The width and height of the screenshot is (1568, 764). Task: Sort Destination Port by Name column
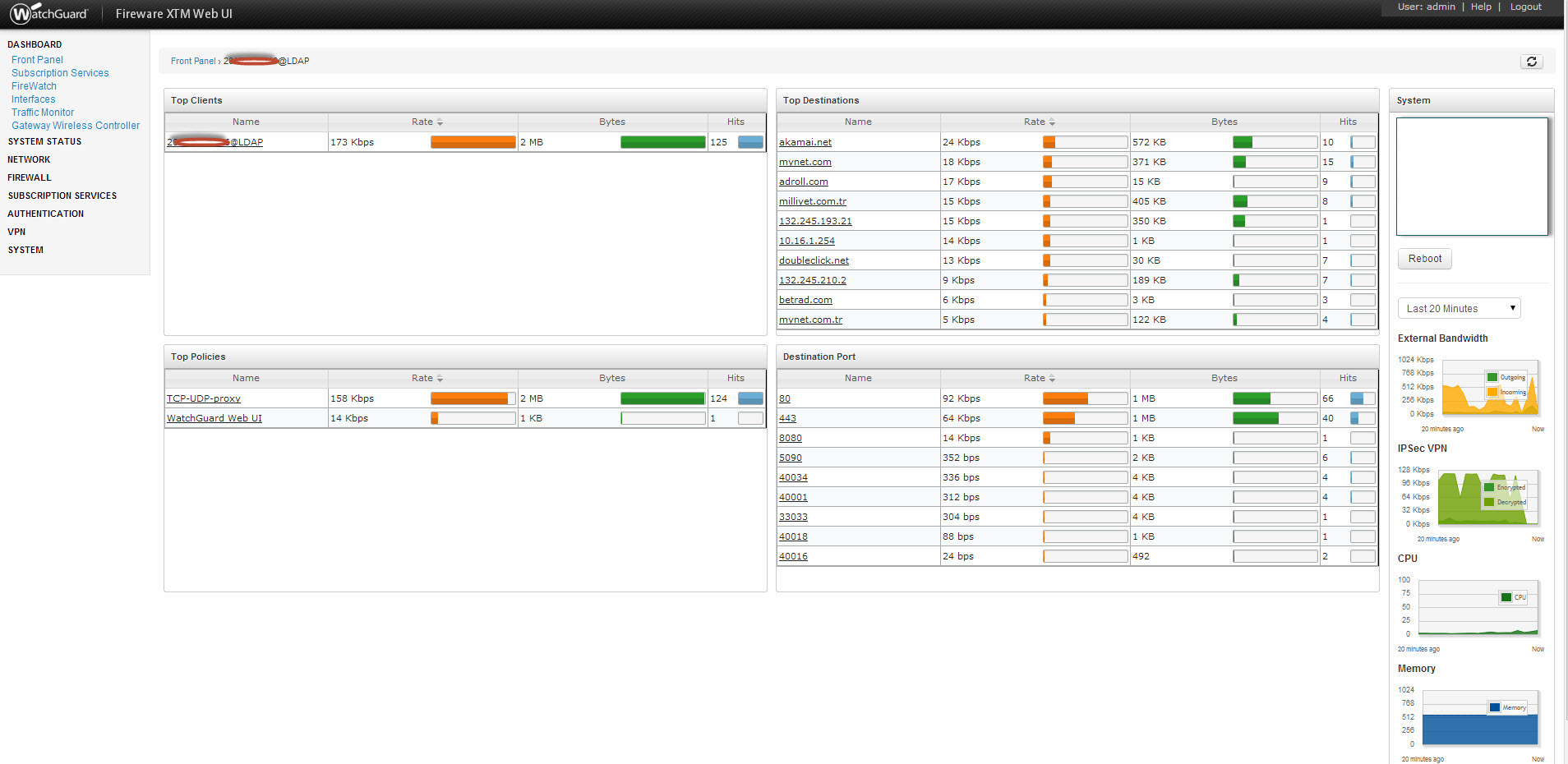pos(858,378)
